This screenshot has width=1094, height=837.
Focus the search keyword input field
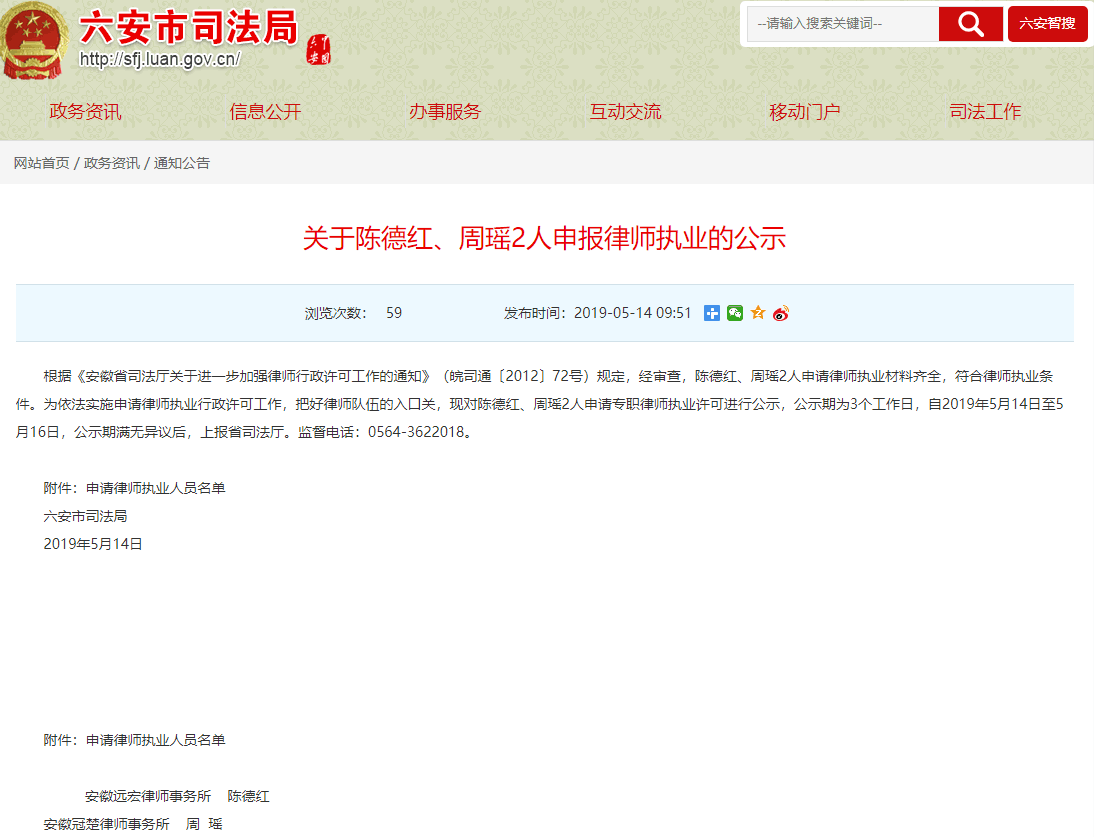click(x=844, y=24)
